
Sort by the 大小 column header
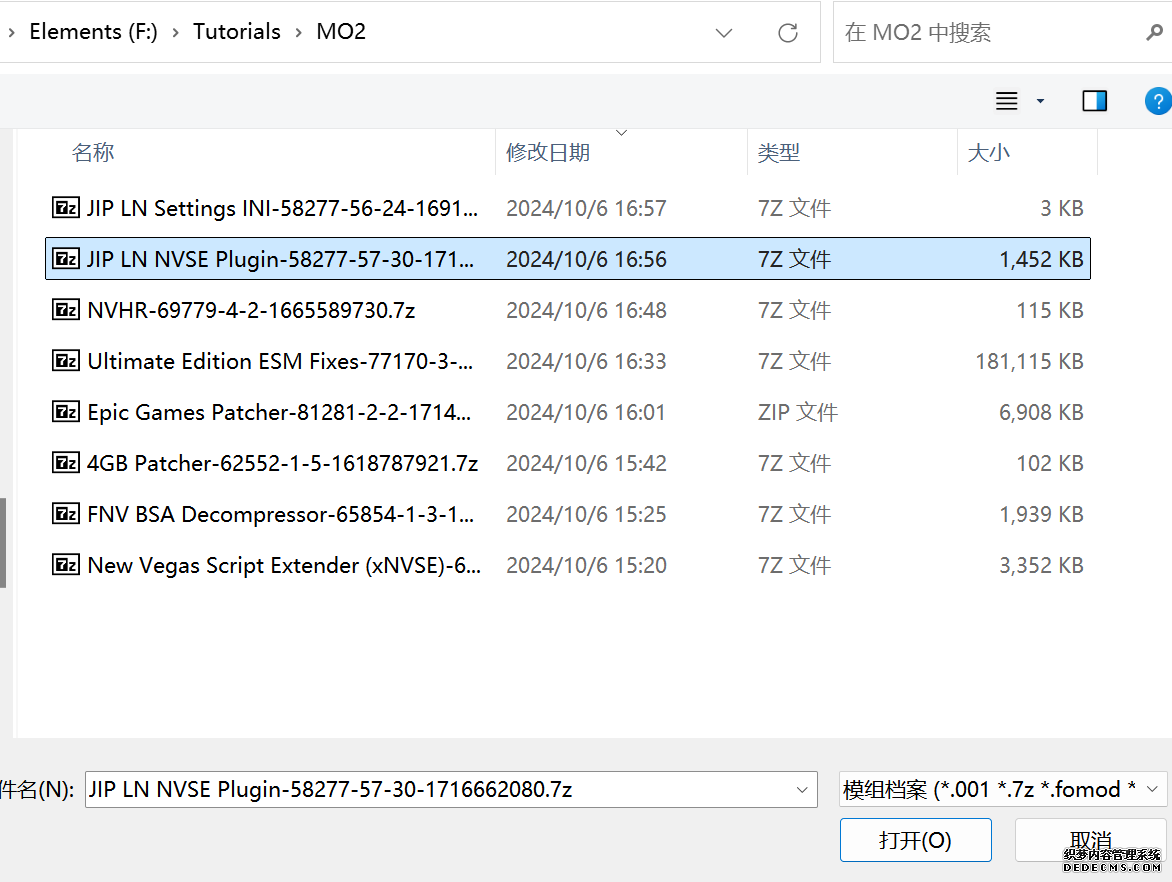988,153
